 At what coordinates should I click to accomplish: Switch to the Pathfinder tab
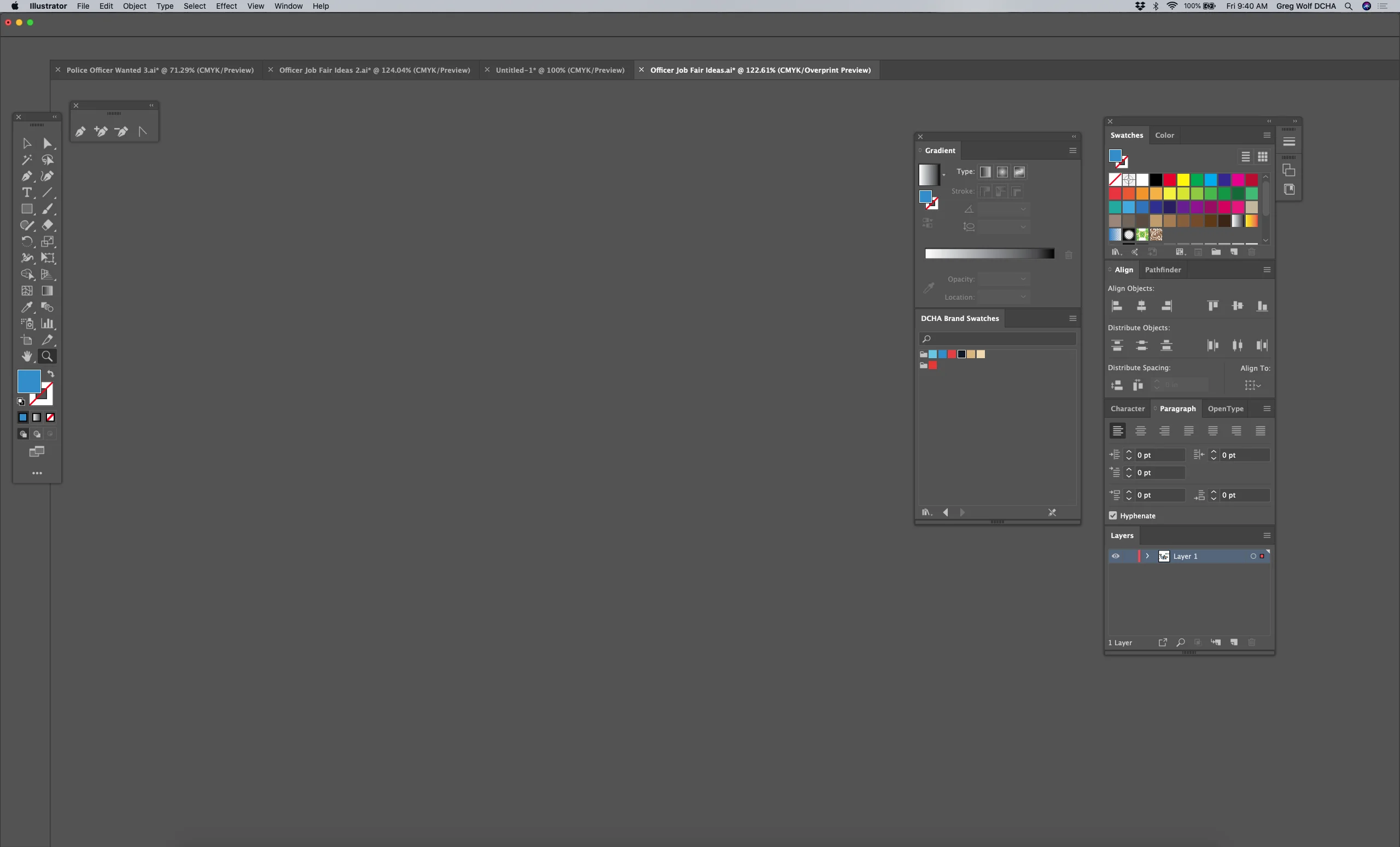click(x=1163, y=270)
